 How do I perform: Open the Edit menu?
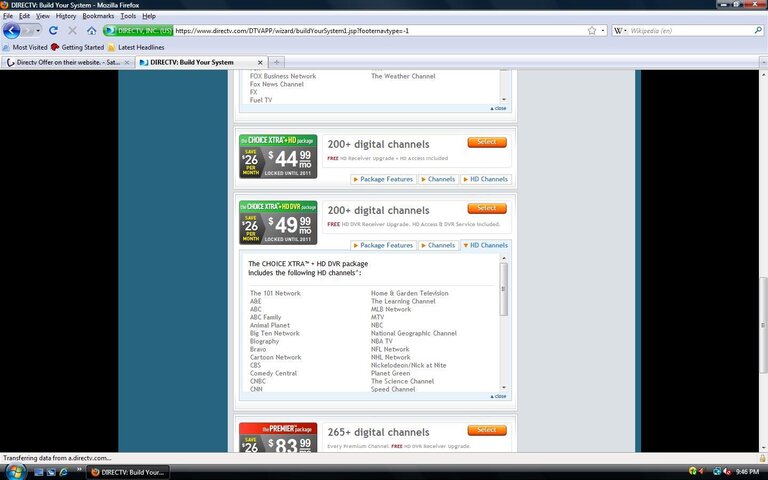pos(24,16)
